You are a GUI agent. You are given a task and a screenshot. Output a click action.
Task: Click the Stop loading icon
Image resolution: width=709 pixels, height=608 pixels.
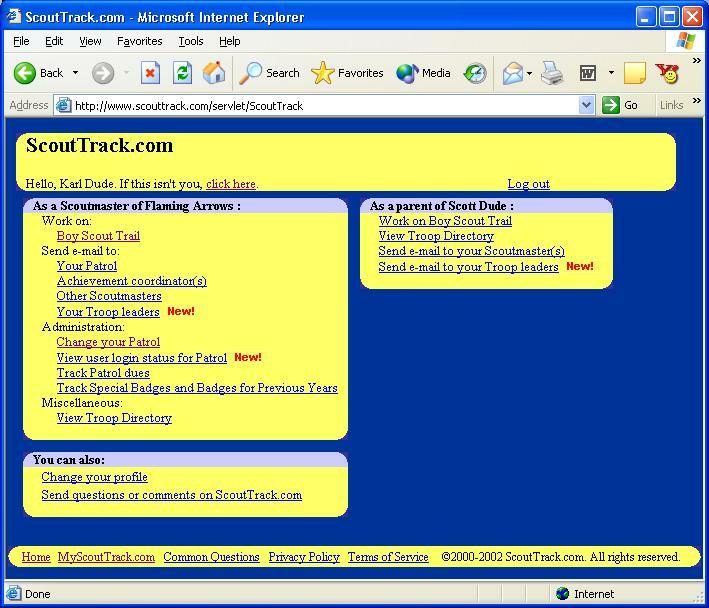pyautogui.click(x=150, y=73)
